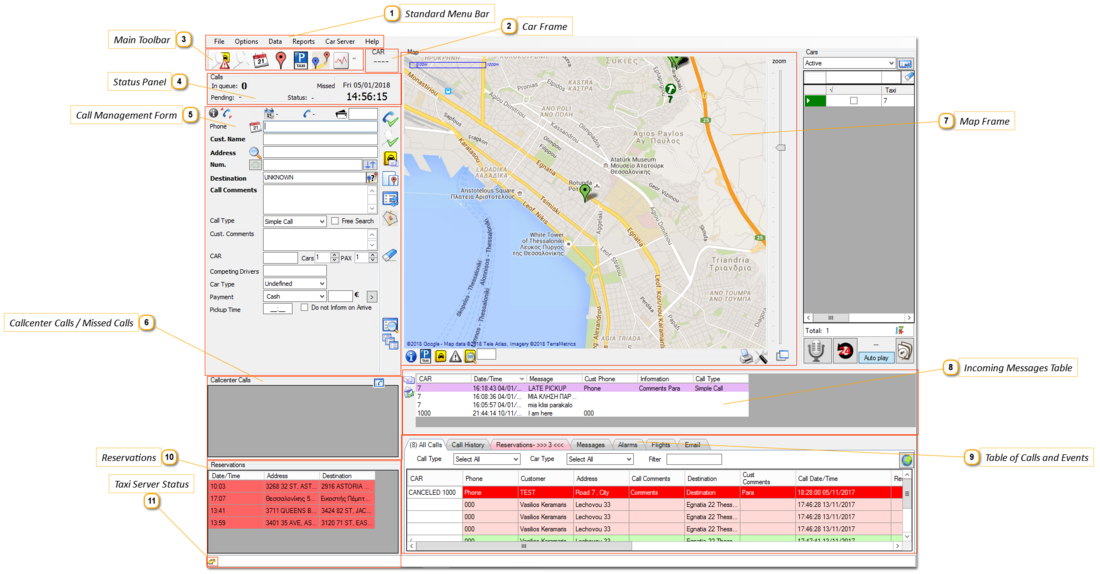The height and width of the screenshot is (574, 1100).
Task: Toggle the Free Search checkbox
Action: pos(335,221)
